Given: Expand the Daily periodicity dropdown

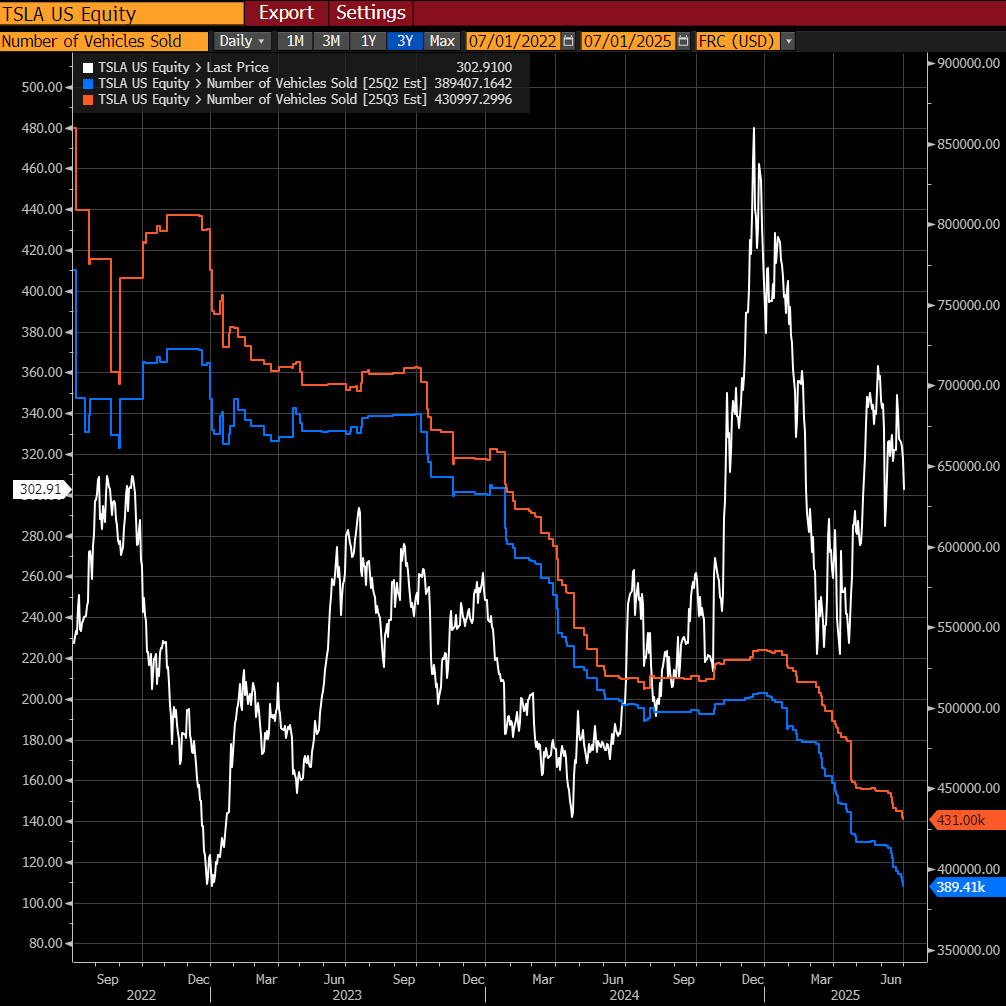Looking at the screenshot, I should [x=242, y=41].
